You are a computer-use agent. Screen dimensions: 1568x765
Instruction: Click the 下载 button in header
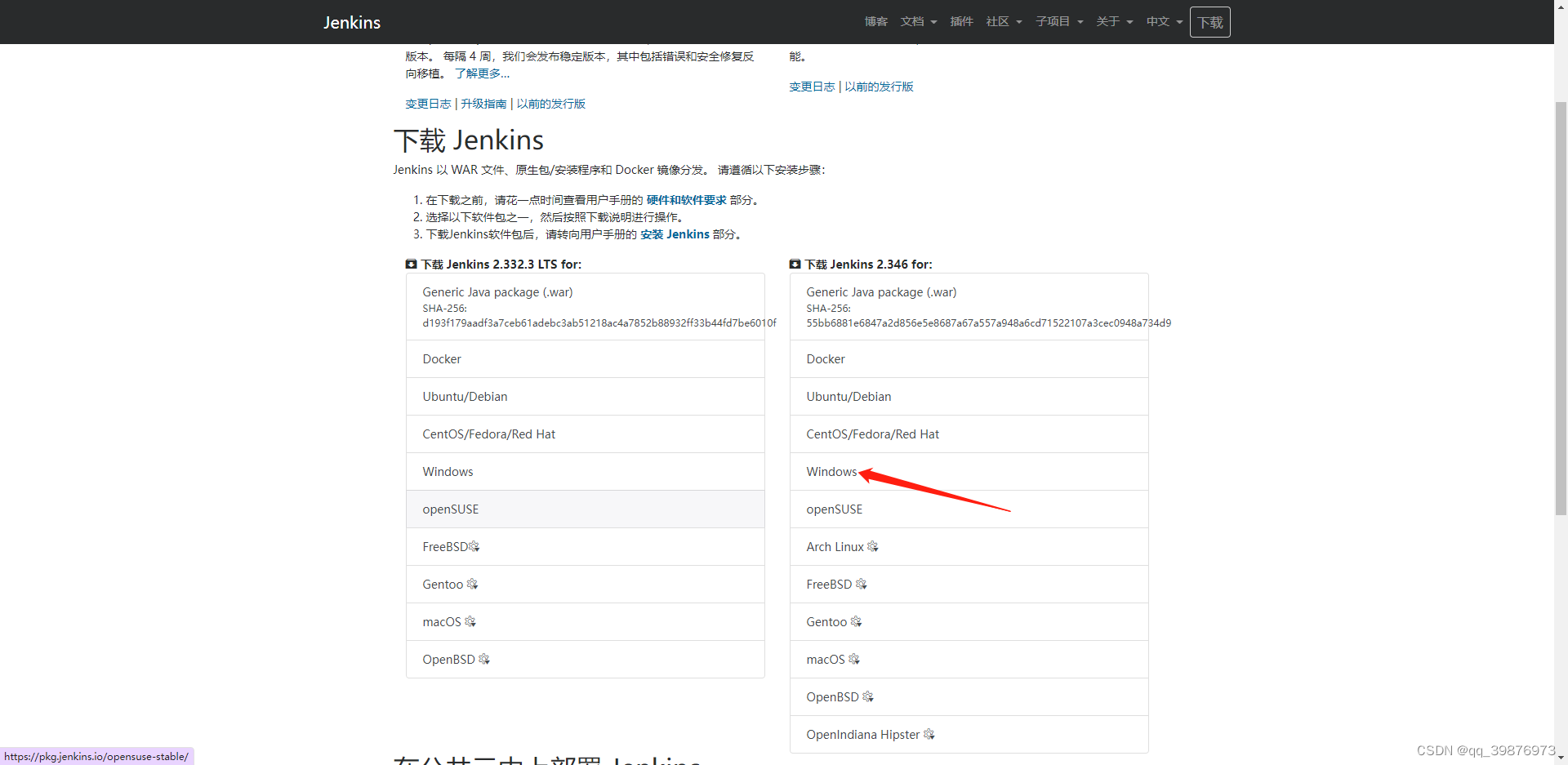pos(1209,22)
